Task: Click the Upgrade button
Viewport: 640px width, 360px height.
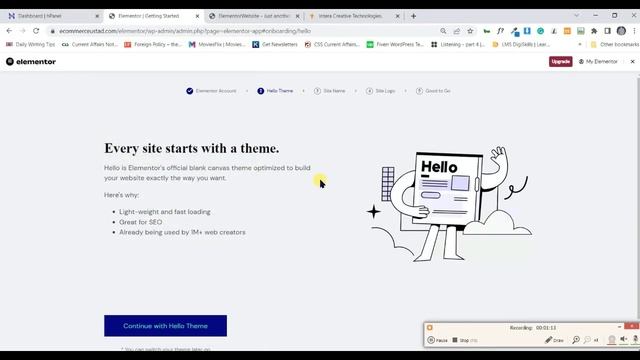Action: pyautogui.click(x=560, y=62)
